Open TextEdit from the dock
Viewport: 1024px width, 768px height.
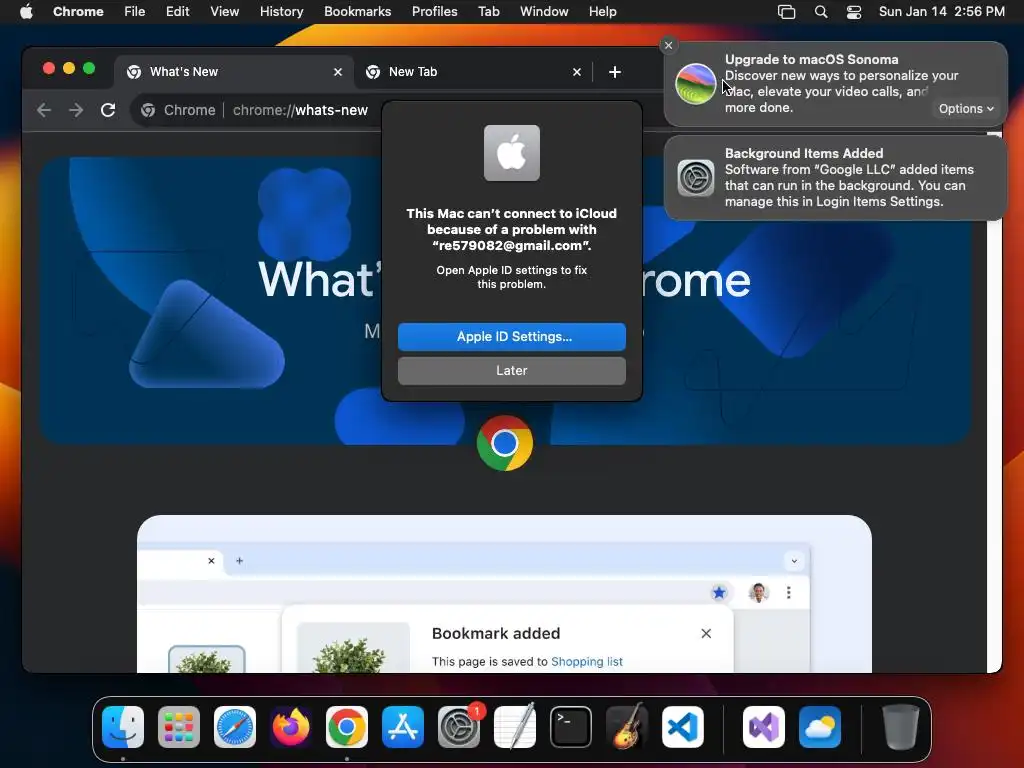(x=515, y=727)
